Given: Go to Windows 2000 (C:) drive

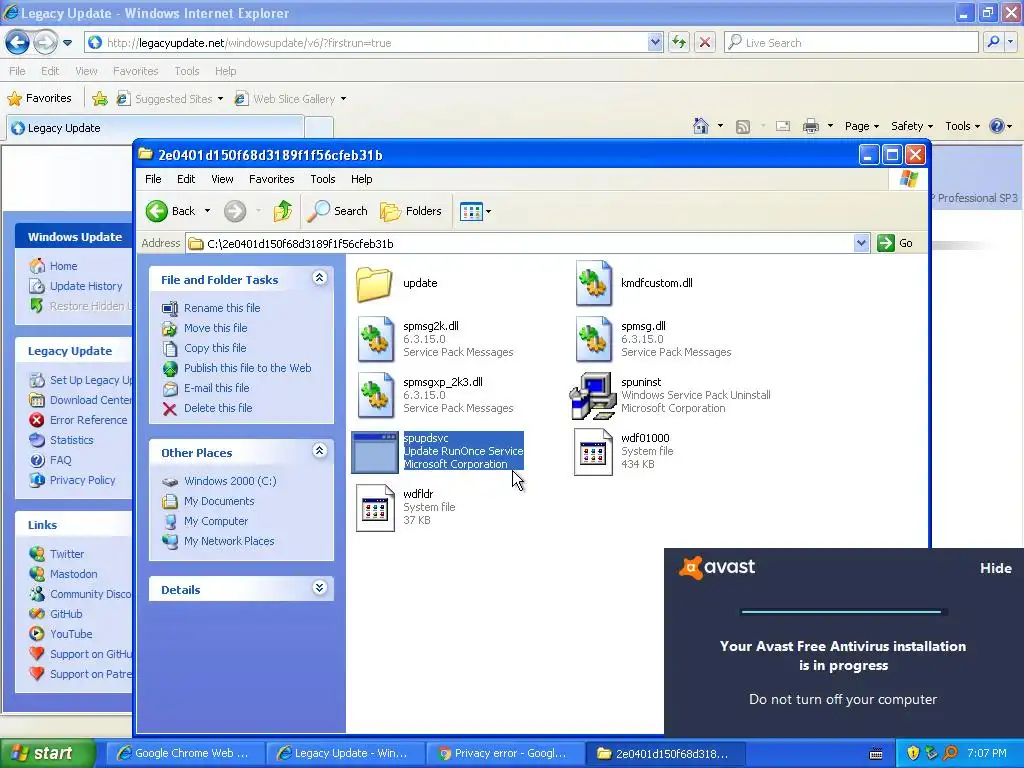Looking at the screenshot, I should [x=230, y=481].
